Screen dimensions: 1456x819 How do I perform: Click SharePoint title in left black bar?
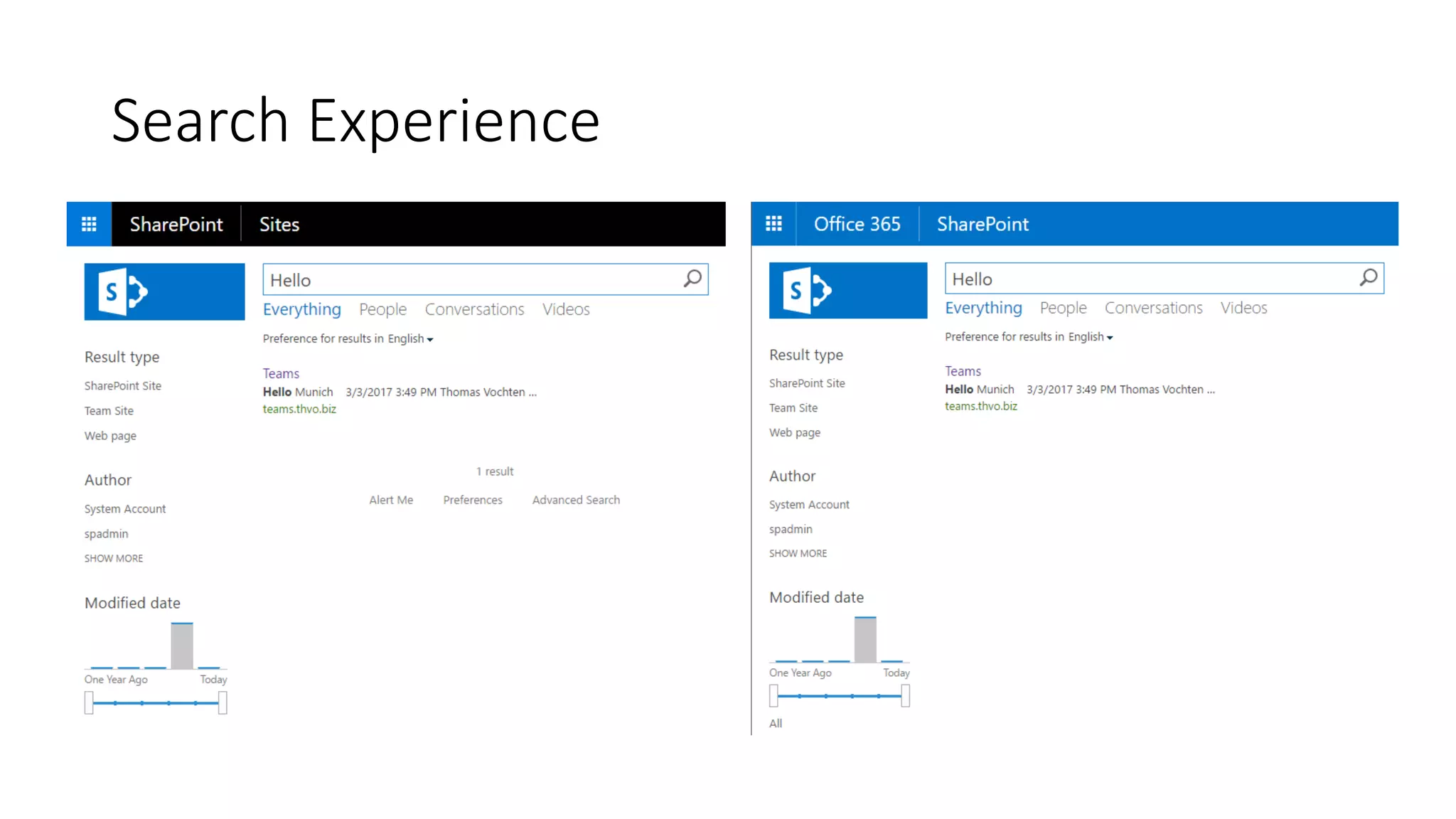coord(176,225)
